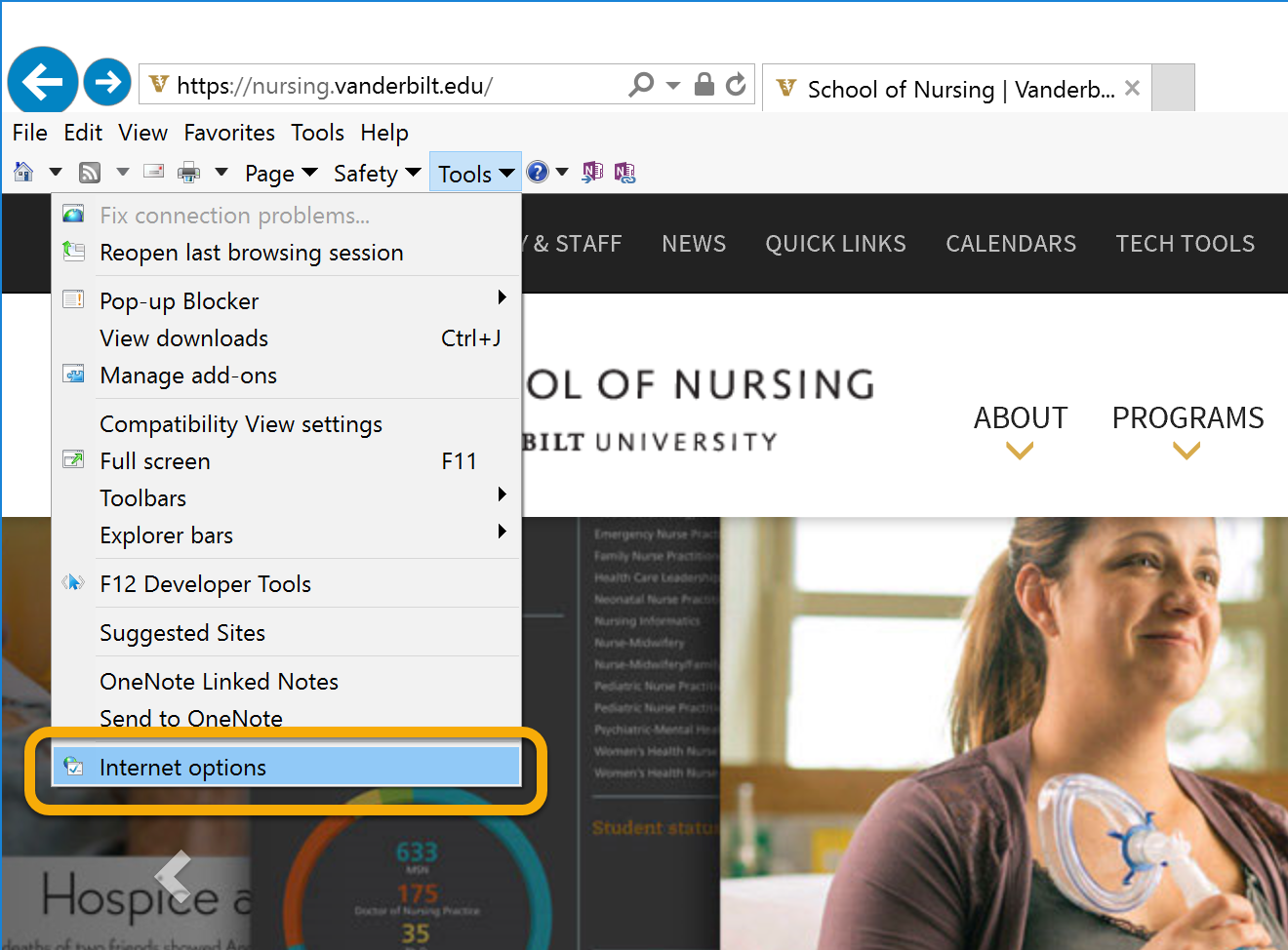
Task: Expand the feeds dropdown arrow
Action: [123, 173]
